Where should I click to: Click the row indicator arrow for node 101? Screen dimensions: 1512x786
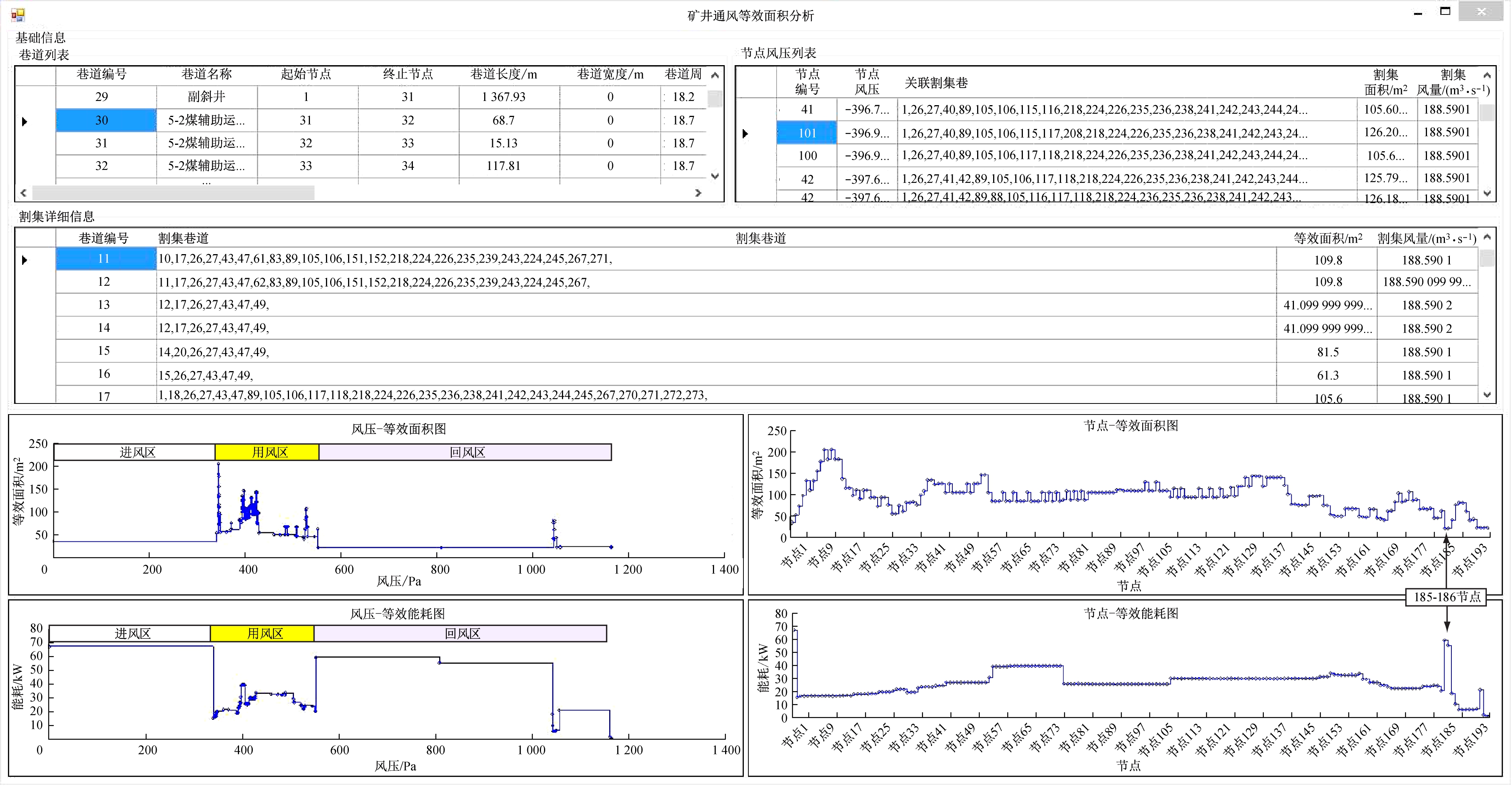click(745, 134)
